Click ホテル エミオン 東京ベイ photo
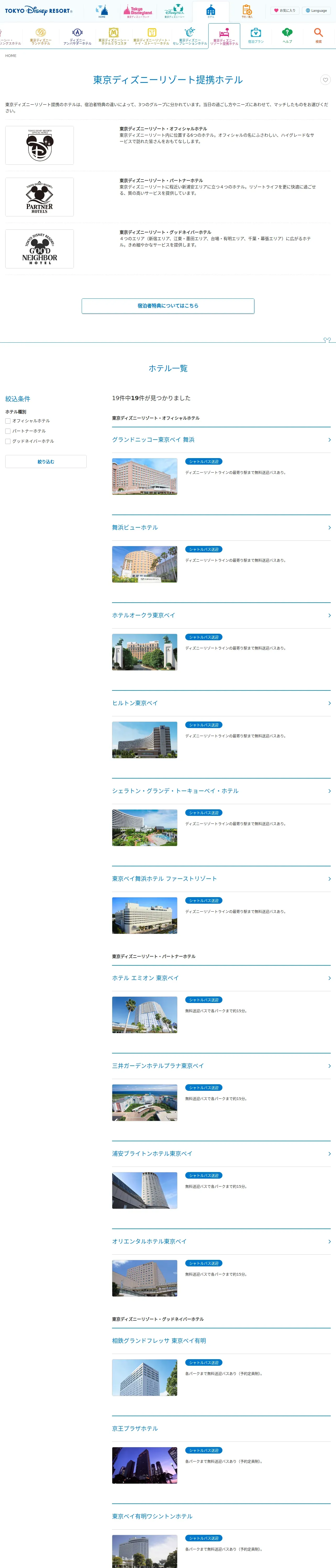The height and width of the screenshot is (1568, 336). pyautogui.click(x=144, y=1015)
